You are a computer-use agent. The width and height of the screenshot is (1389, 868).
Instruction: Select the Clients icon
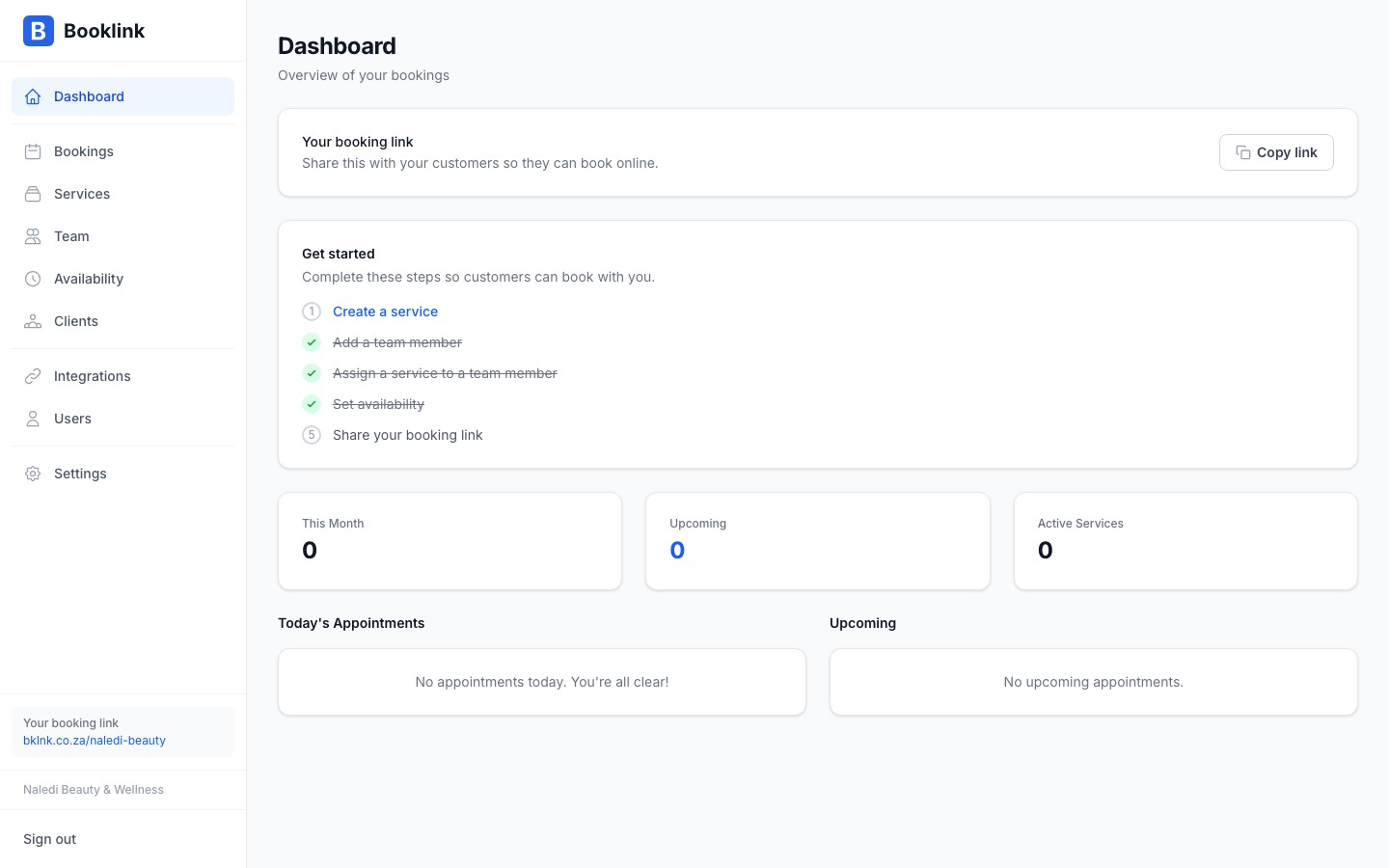pyautogui.click(x=33, y=321)
